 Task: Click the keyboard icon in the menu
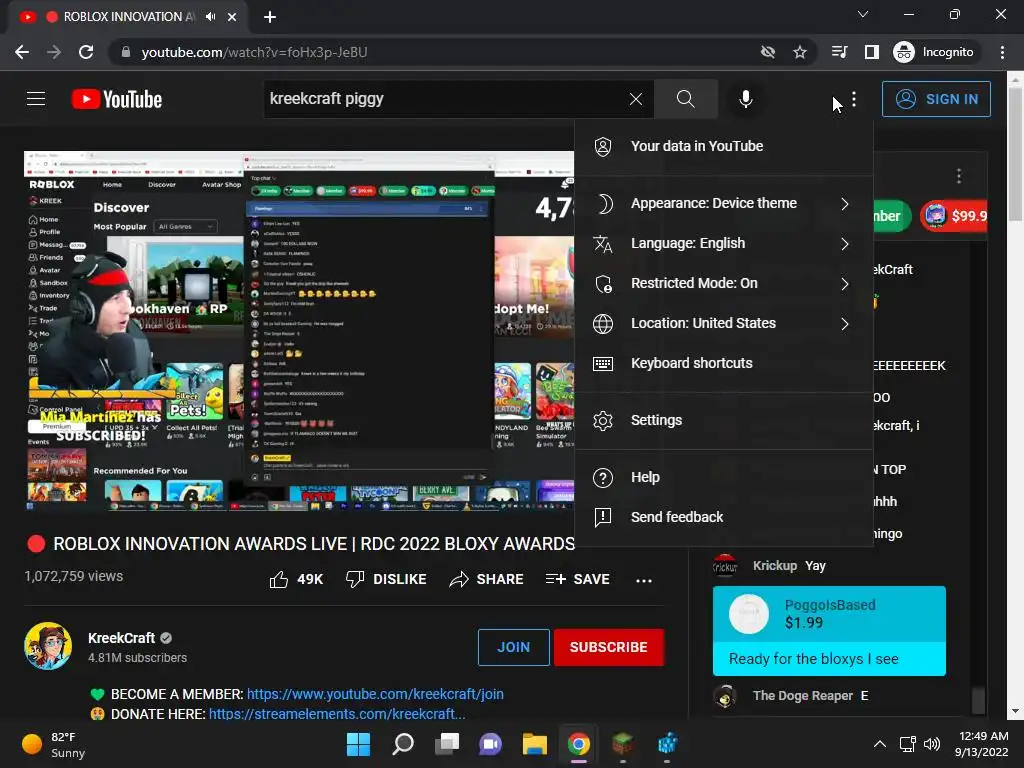(x=603, y=364)
